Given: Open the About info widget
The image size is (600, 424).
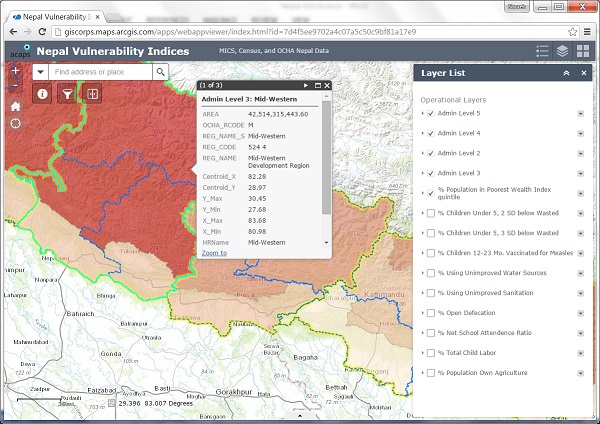Looking at the screenshot, I should click(x=43, y=94).
